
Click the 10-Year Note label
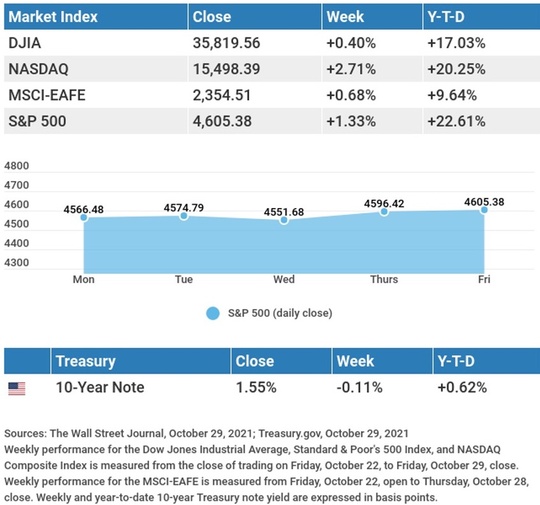[x=100, y=387]
